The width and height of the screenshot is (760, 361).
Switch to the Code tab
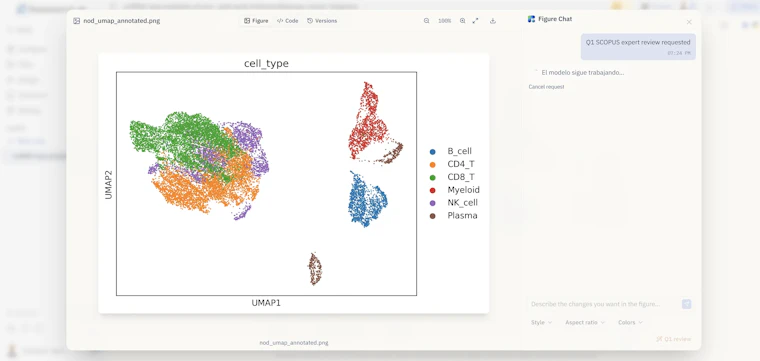point(287,21)
